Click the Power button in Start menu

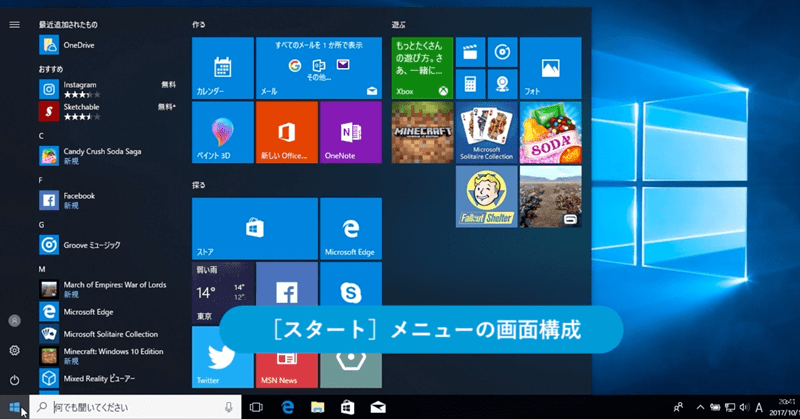click(x=14, y=380)
